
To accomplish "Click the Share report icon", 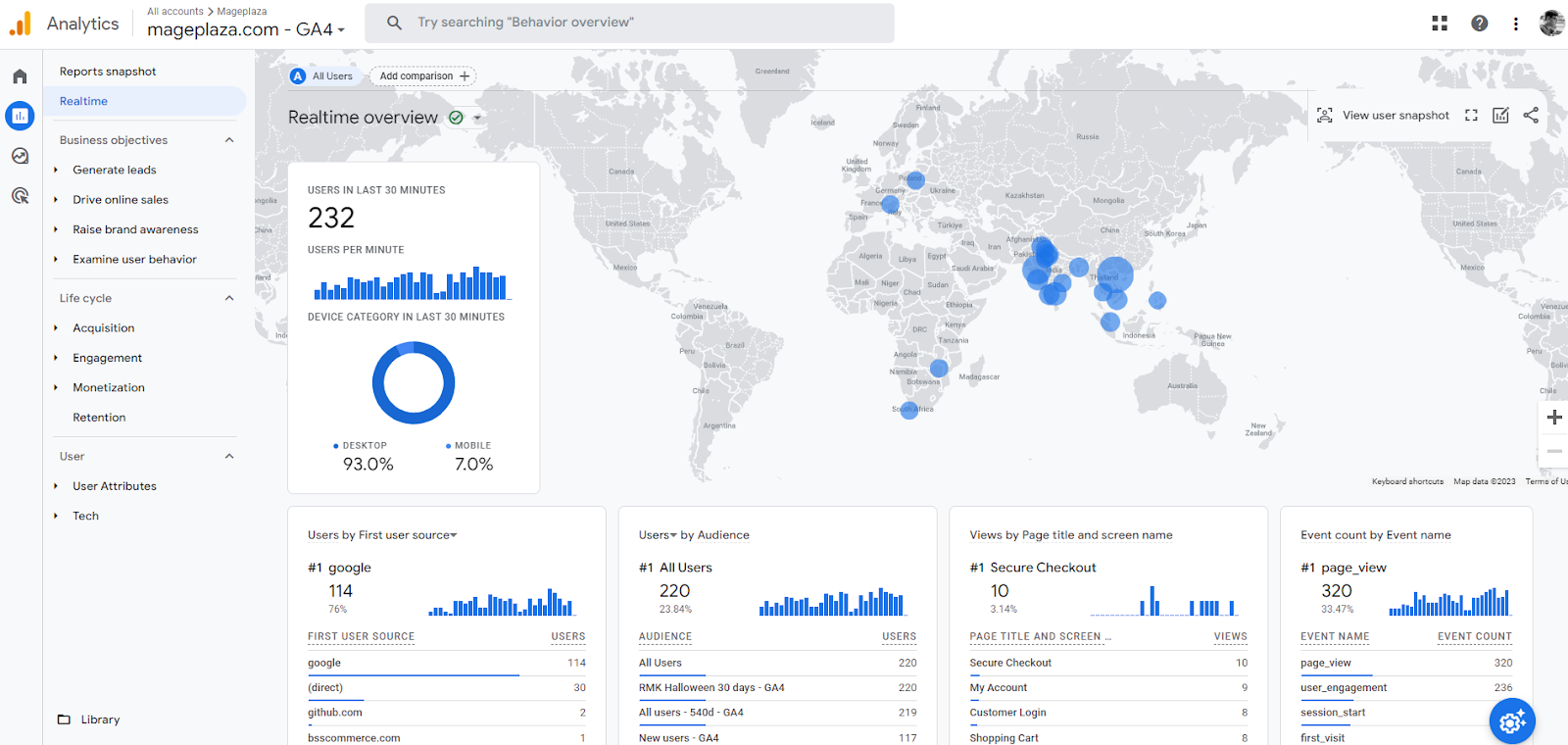I will tap(1531, 116).
